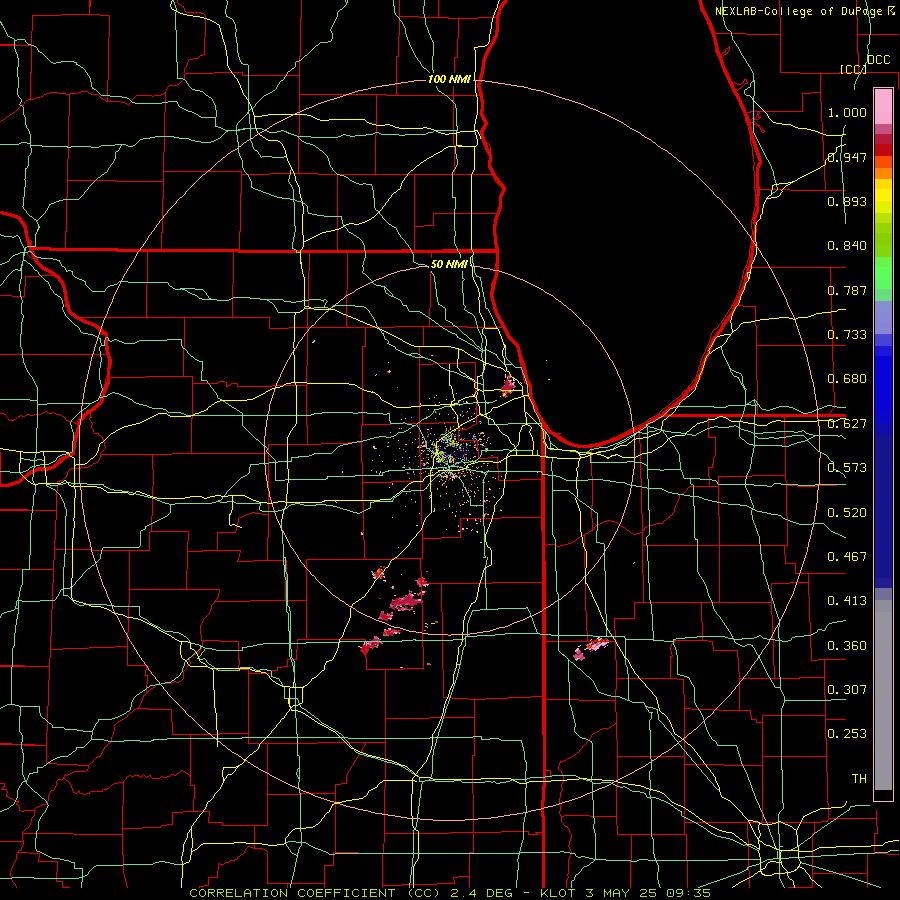Screen dimensions: 900x900
Task: Click the Correlation Coefficient product title at bottom
Action: (x=449, y=893)
